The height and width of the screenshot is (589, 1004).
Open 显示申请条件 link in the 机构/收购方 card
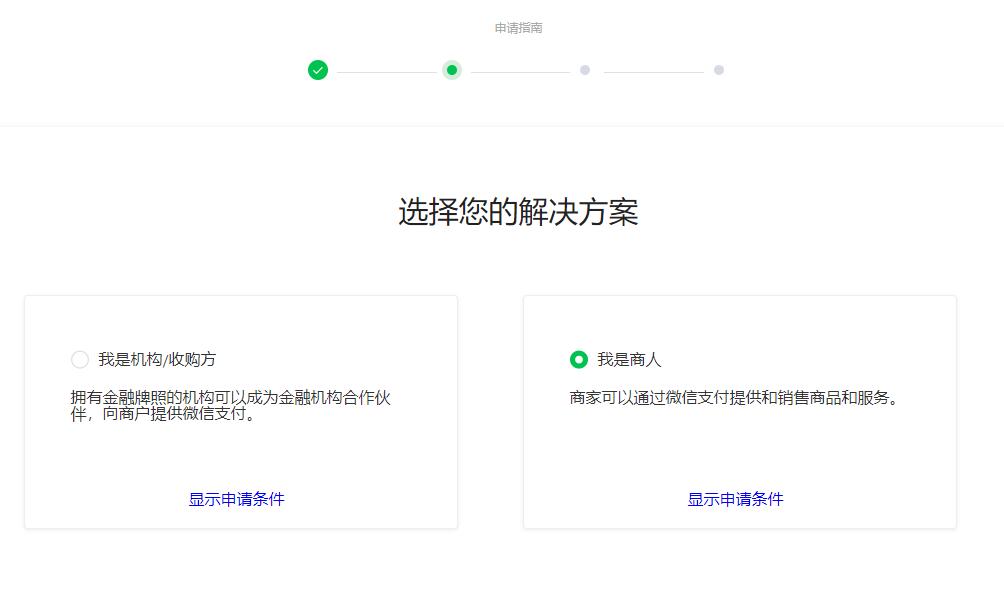pyautogui.click(x=236, y=499)
